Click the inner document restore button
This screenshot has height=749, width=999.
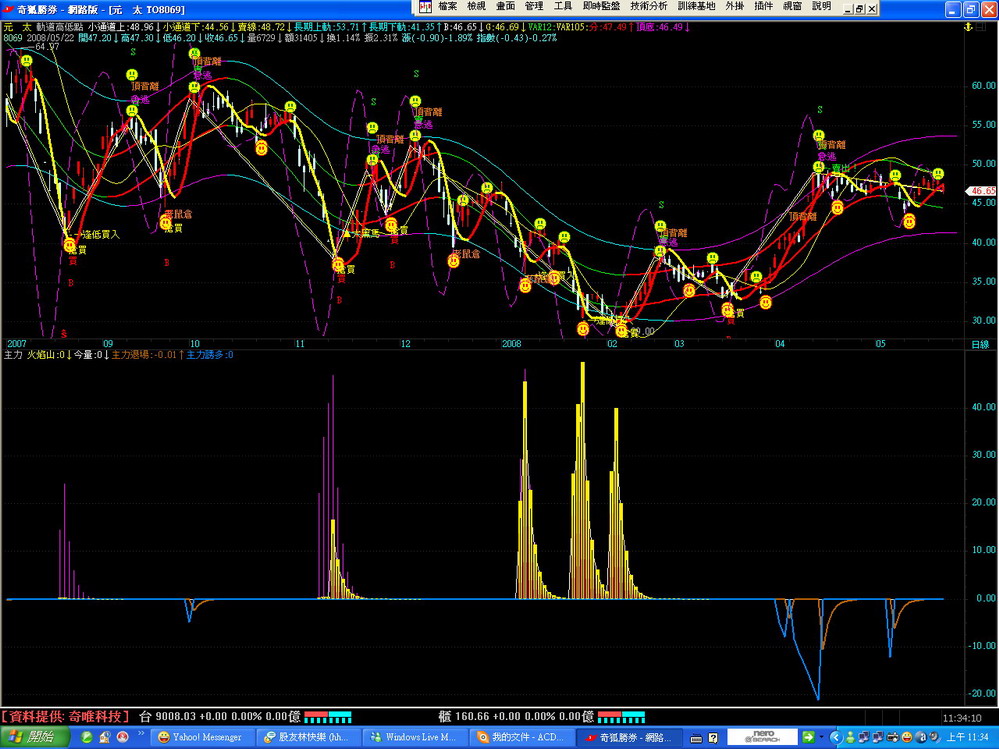tap(861, 8)
